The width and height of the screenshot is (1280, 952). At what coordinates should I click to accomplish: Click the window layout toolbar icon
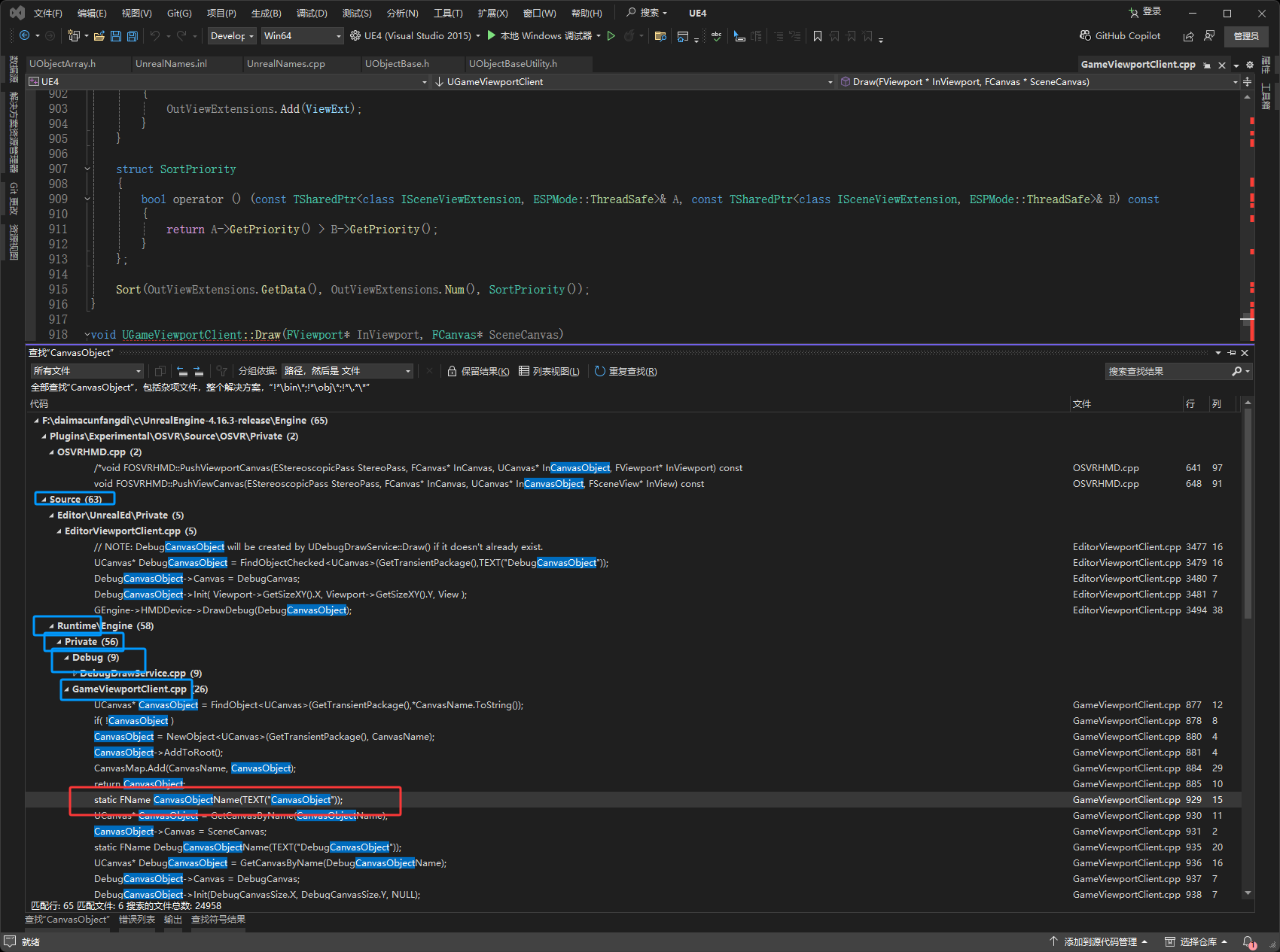[683, 35]
